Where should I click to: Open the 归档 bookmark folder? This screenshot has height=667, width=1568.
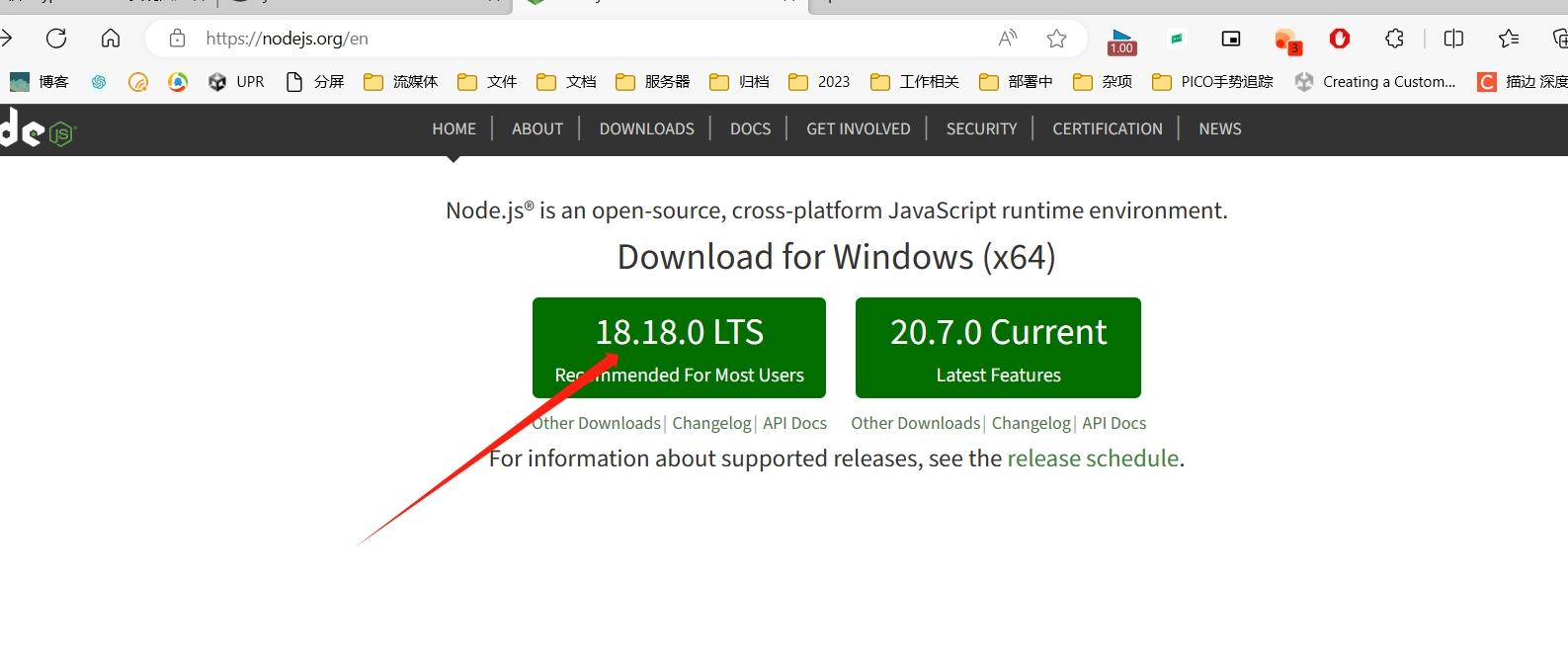[x=739, y=82]
